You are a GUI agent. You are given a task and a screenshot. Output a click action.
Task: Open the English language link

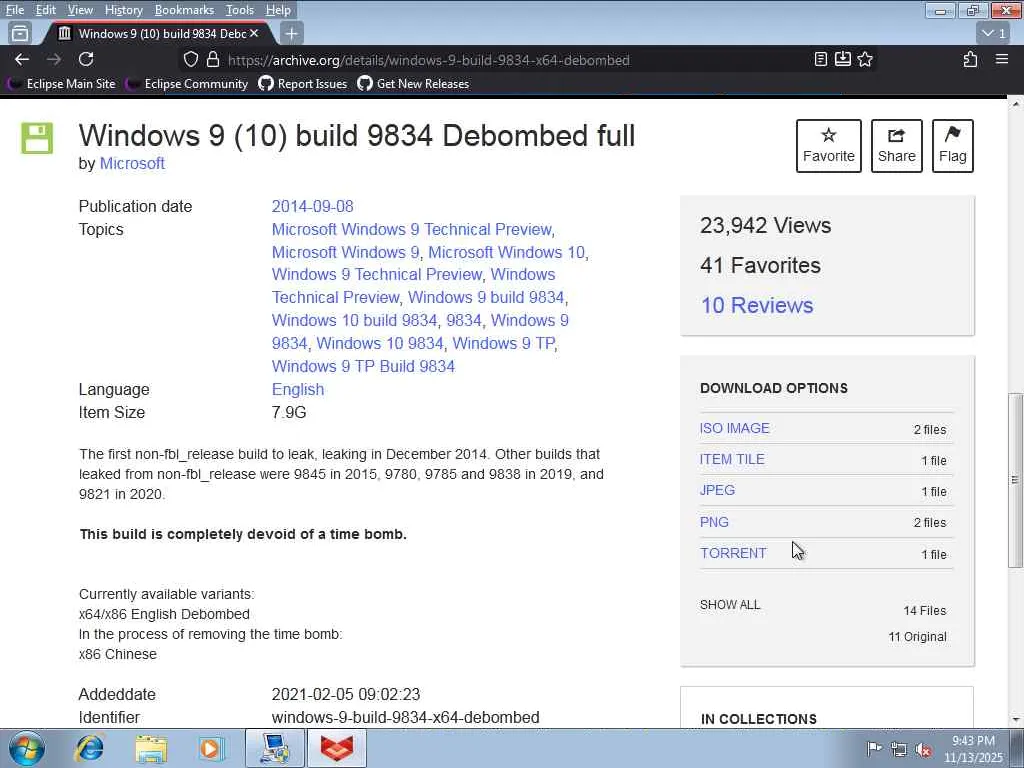click(298, 389)
